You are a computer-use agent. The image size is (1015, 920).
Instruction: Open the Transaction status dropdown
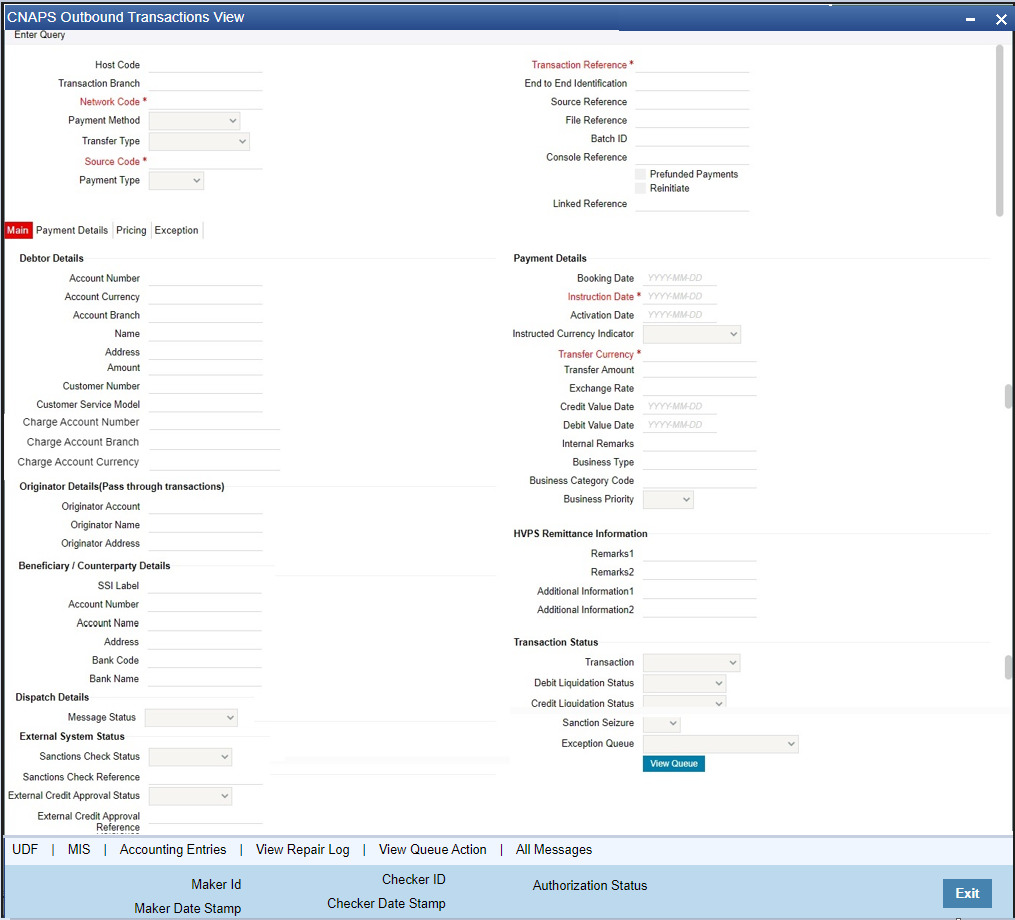coord(691,662)
